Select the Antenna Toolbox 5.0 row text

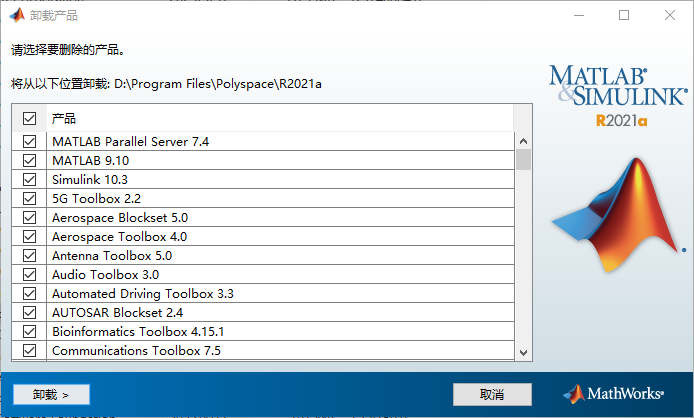pos(112,255)
